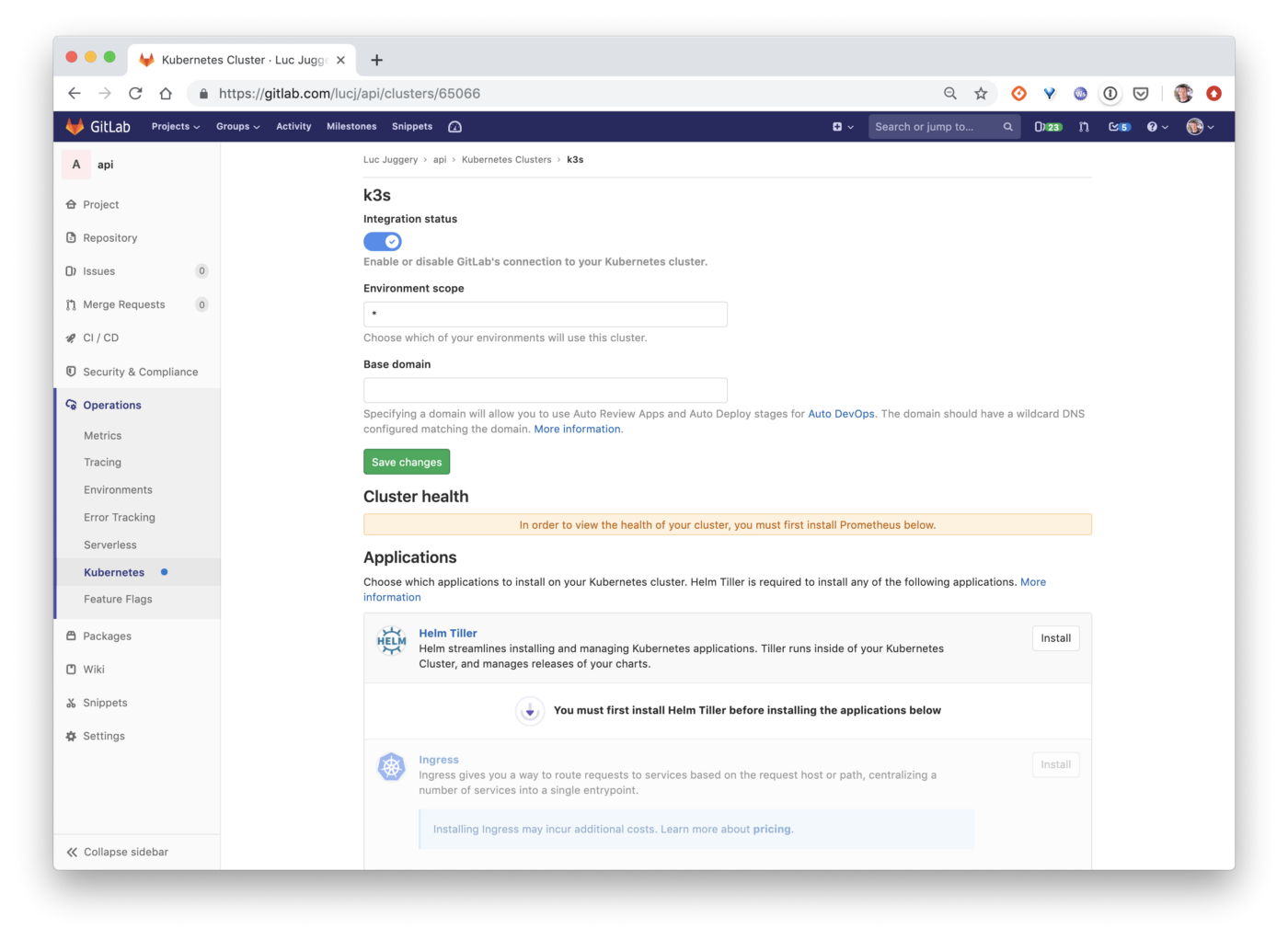This screenshot has height=940, width=1288.
Task: Open the Auto DevOps link
Action: pos(841,414)
